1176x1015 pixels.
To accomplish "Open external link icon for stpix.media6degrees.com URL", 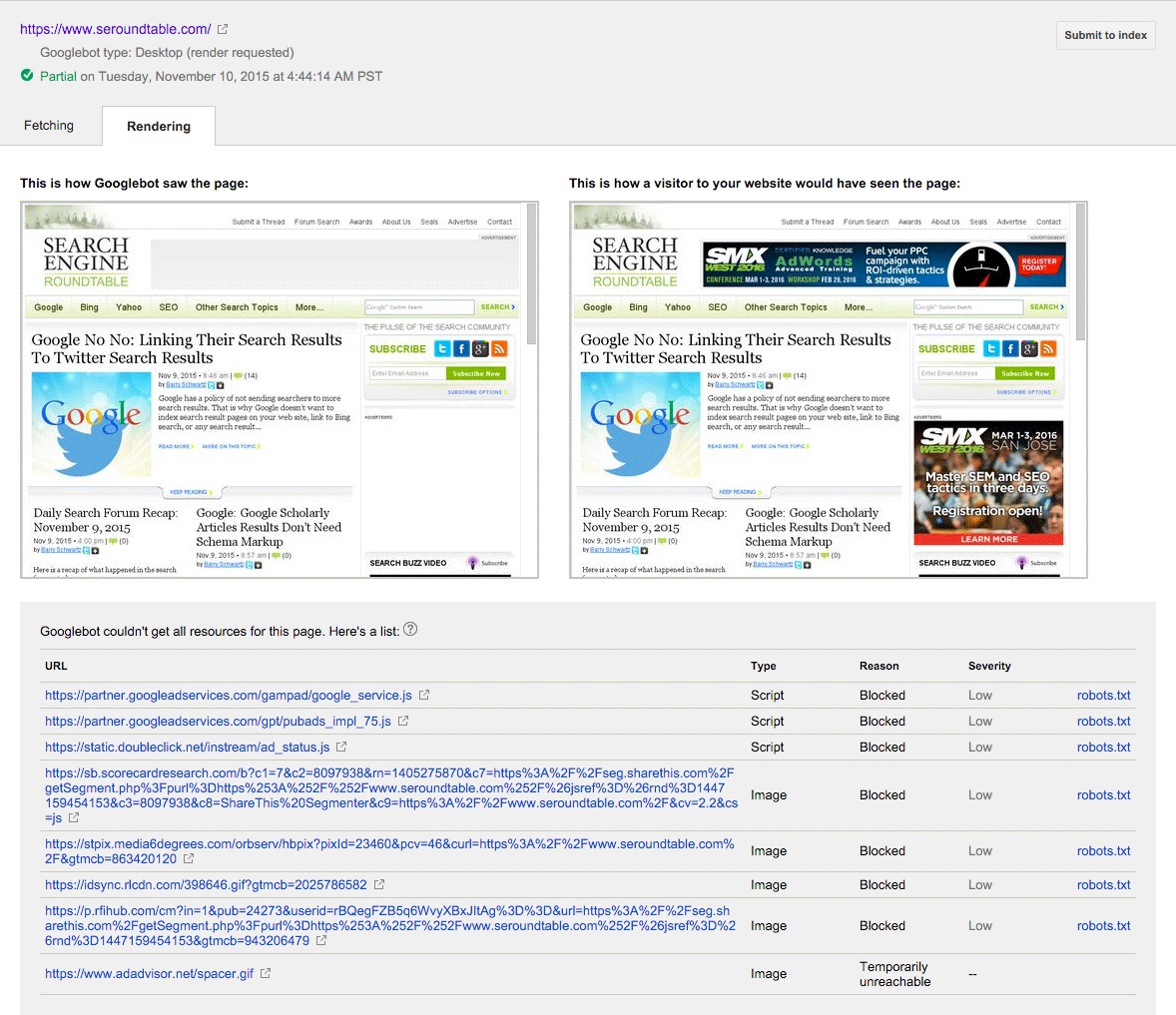I will (x=189, y=858).
